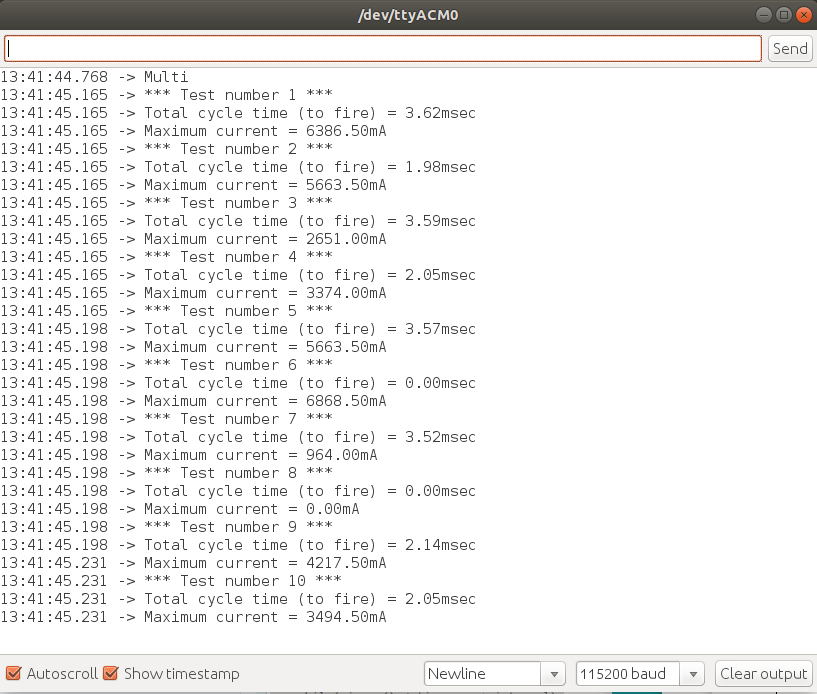Uncheck the Show timestamp option
The height and width of the screenshot is (694, 817).
pyautogui.click(x=111, y=674)
